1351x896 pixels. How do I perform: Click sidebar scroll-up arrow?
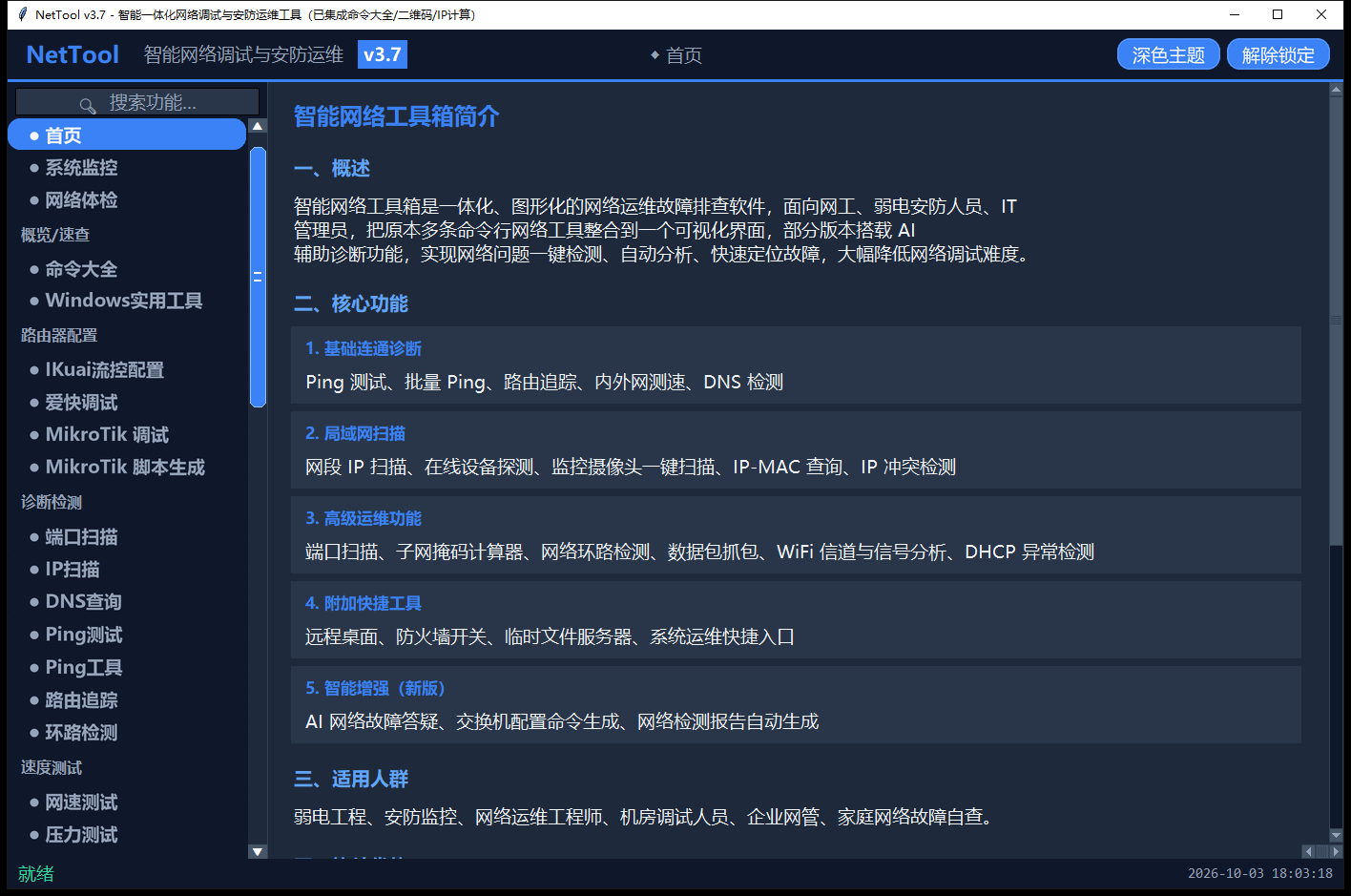point(258,126)
